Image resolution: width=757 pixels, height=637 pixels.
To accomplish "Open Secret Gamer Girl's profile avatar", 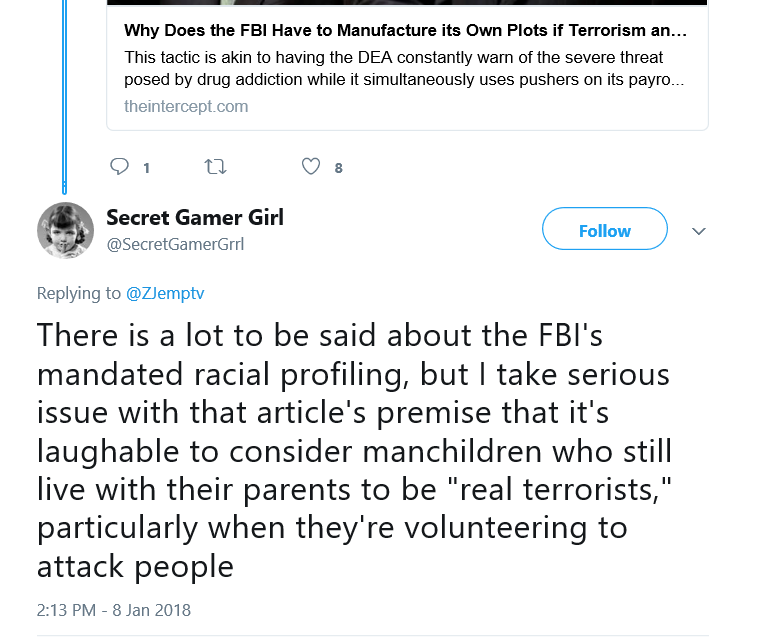I will (x=66, y=230).
